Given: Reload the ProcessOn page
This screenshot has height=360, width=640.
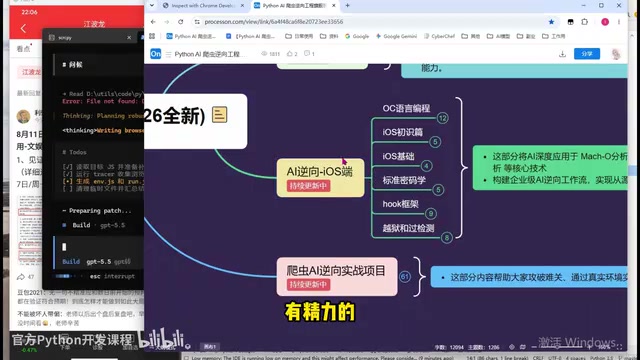Looking at the screenshot, I should point(180,22).
